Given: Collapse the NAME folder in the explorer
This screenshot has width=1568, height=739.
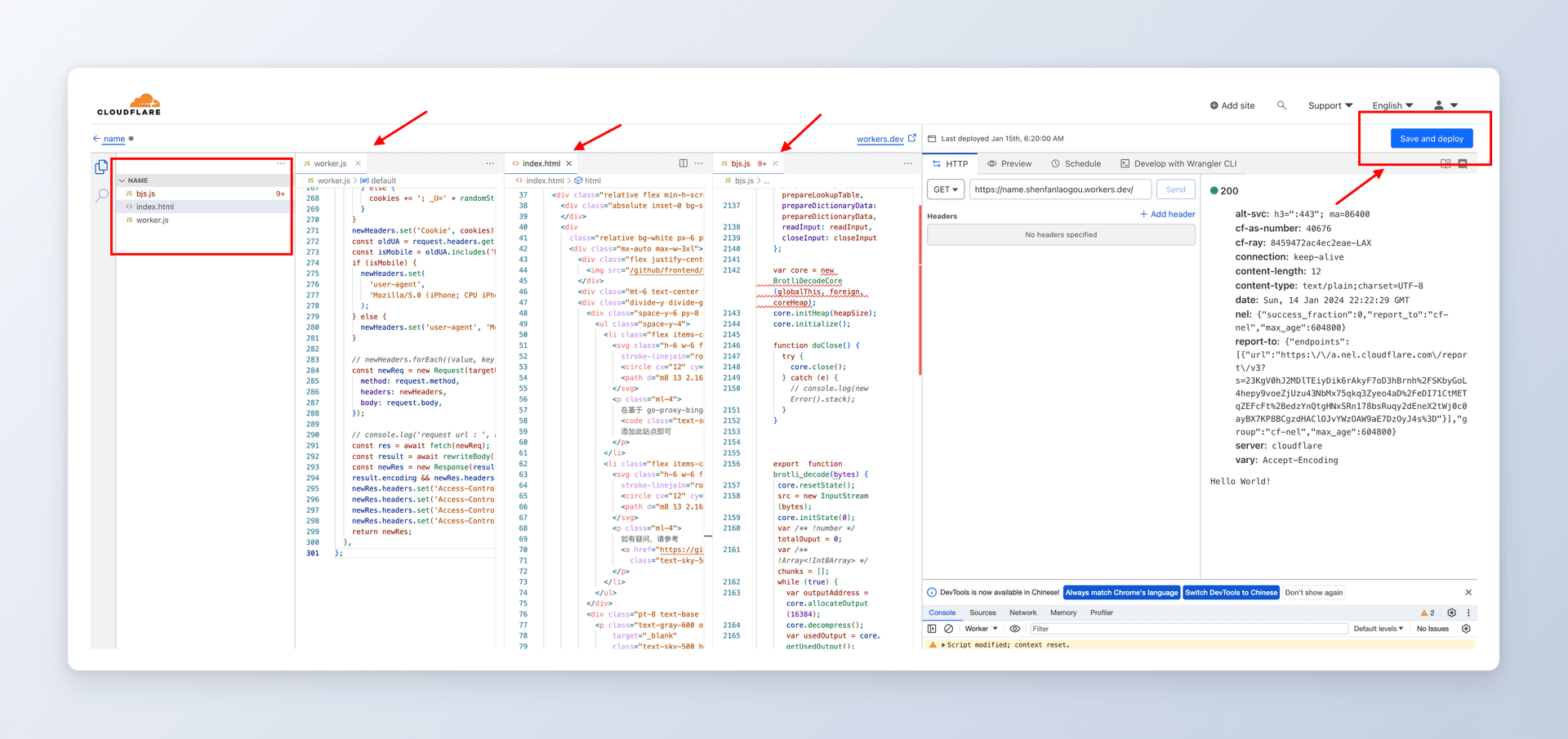Looking at the screenshot, I should [123, 180].
